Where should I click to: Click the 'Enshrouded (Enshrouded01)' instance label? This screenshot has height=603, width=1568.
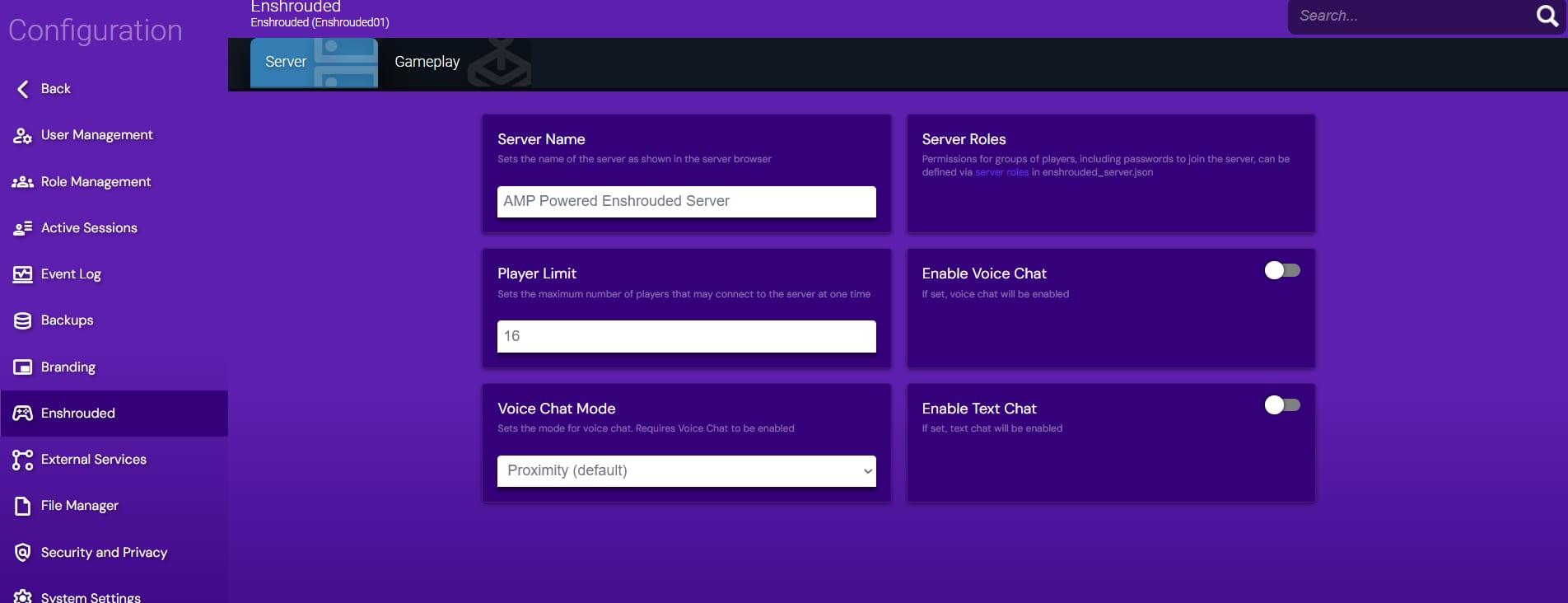click(320, 22)
